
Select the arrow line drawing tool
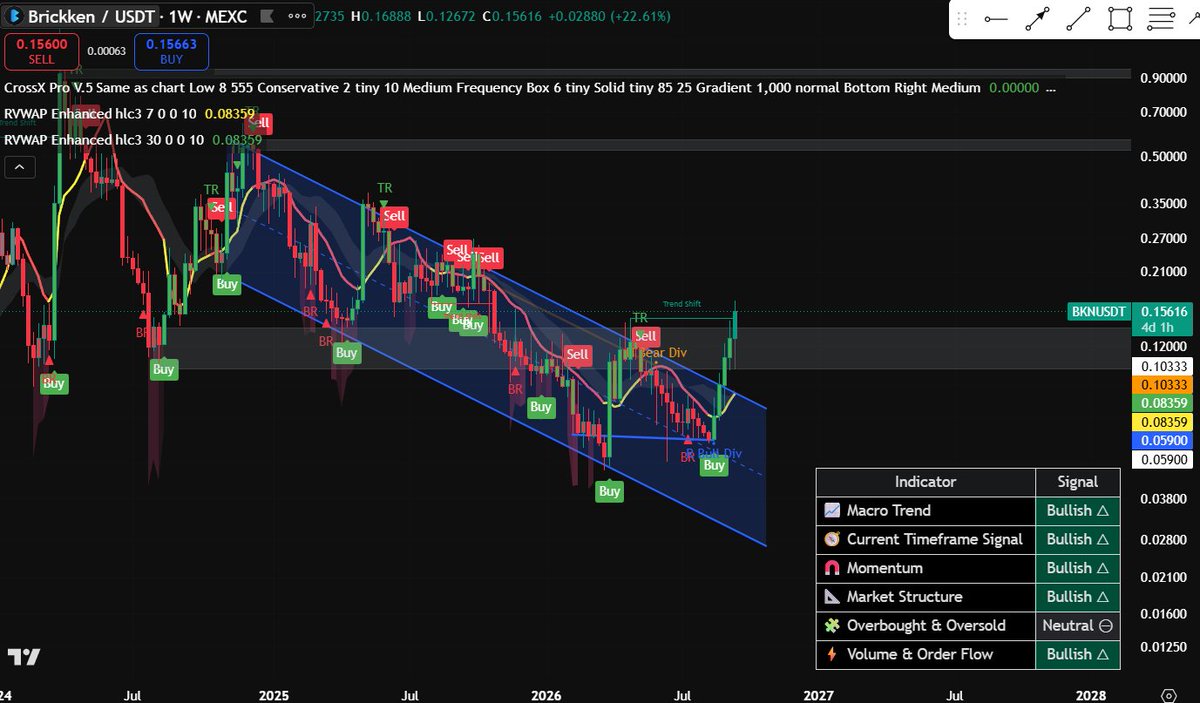pos(1037,19)
